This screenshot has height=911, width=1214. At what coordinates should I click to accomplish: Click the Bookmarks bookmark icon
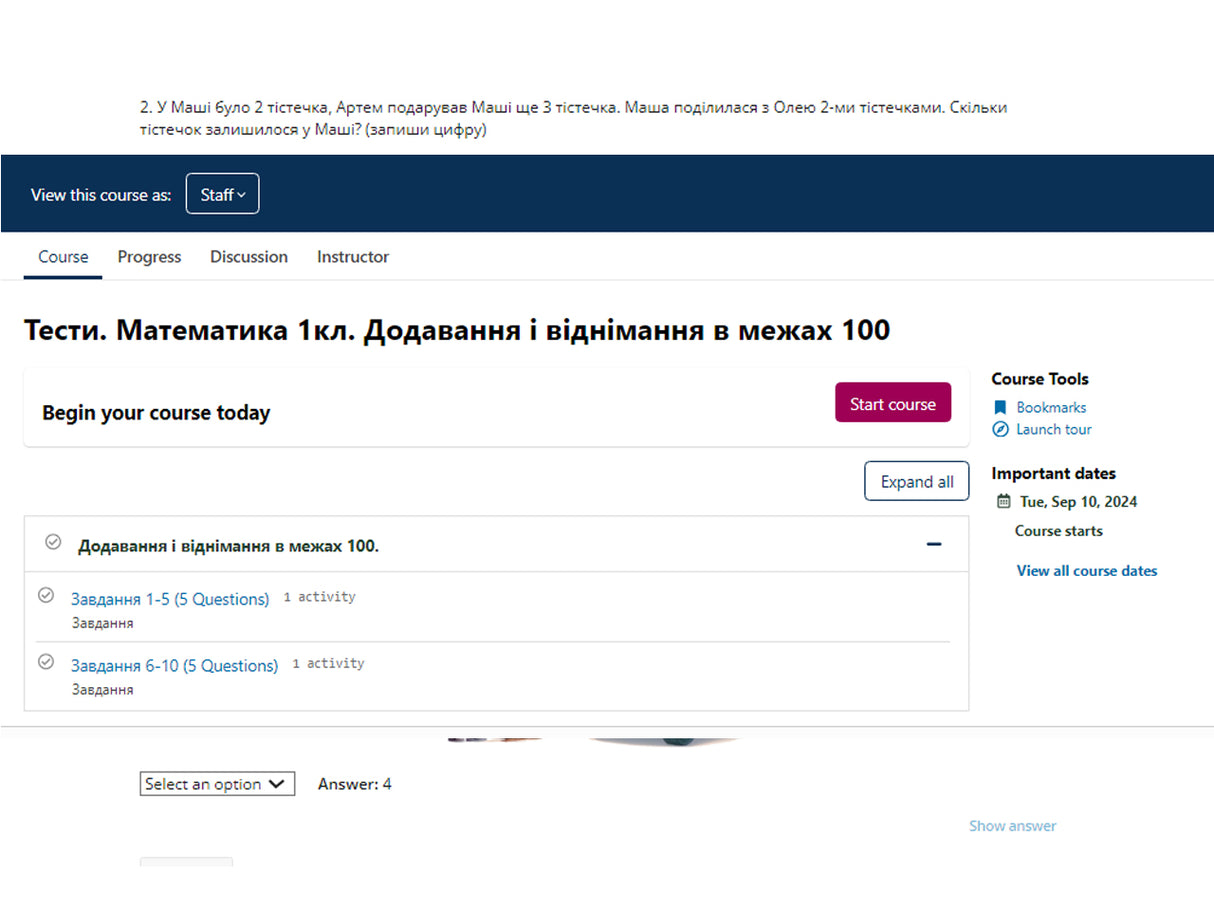click(x=1000, y=407)
